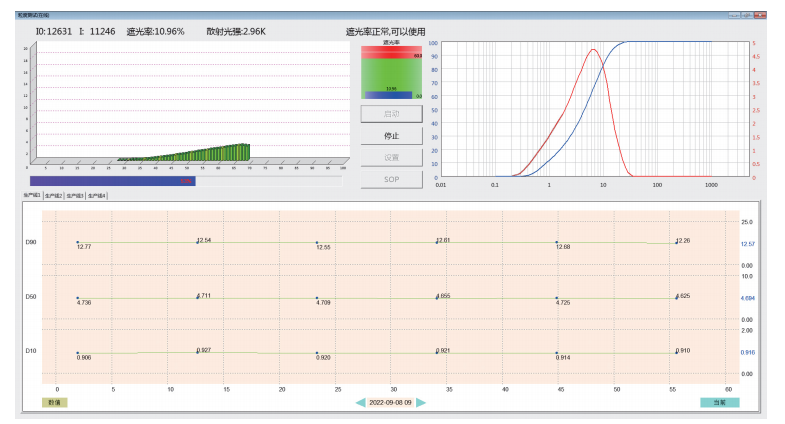Select the 生产线3 tab
This screenshot has width=785, height=424.
(x=75, y=196)
